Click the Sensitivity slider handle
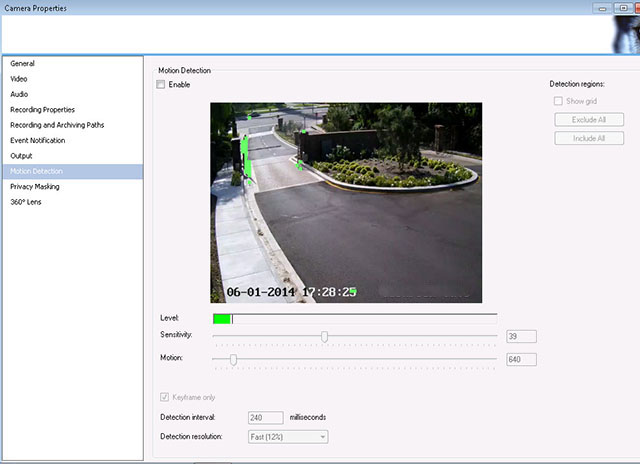Screen dimensions: 640x464 pos(324,336)
